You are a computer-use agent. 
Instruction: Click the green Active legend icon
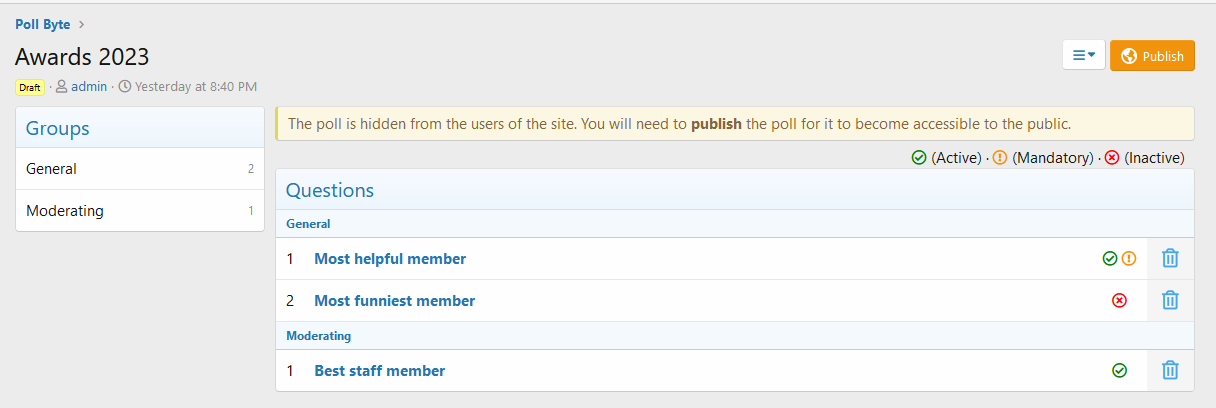919,158
